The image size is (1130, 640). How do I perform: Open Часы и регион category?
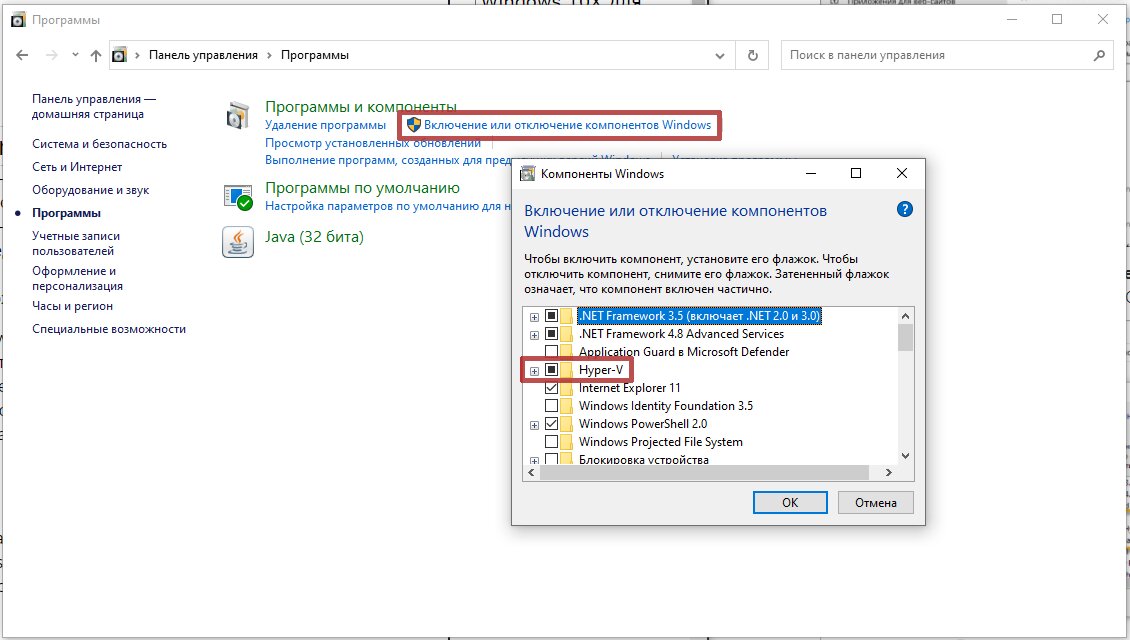[72, 306]
